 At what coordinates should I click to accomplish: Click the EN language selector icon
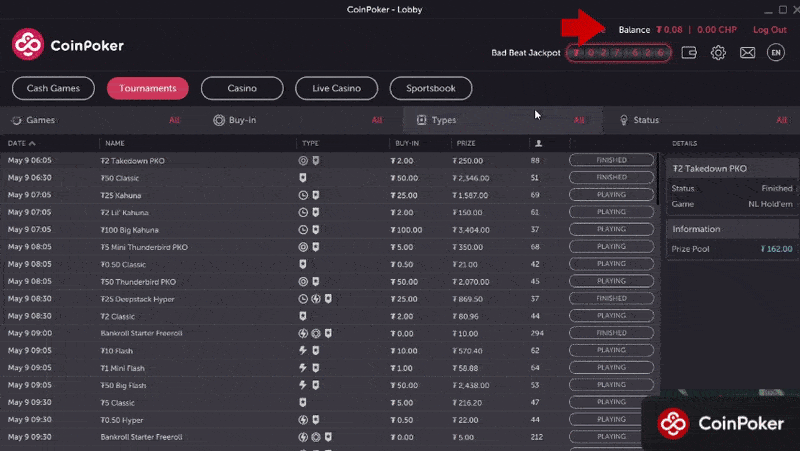775,53
